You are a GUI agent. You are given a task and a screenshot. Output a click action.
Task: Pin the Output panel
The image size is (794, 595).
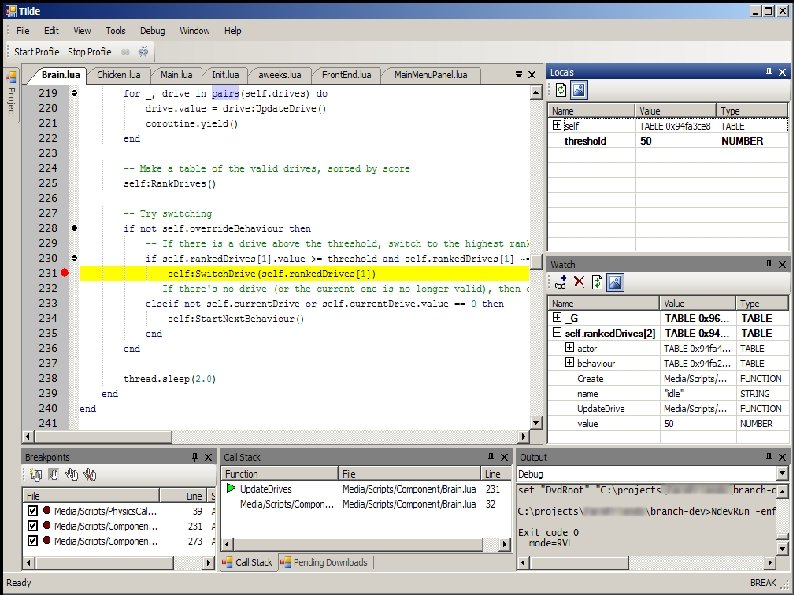769,457
